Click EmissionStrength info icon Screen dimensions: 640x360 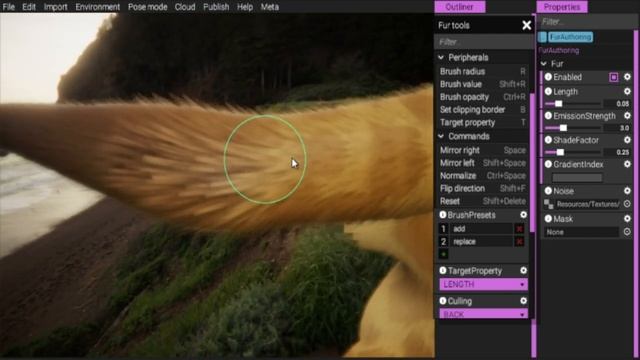pyautogui.click(x=548, y=116)
